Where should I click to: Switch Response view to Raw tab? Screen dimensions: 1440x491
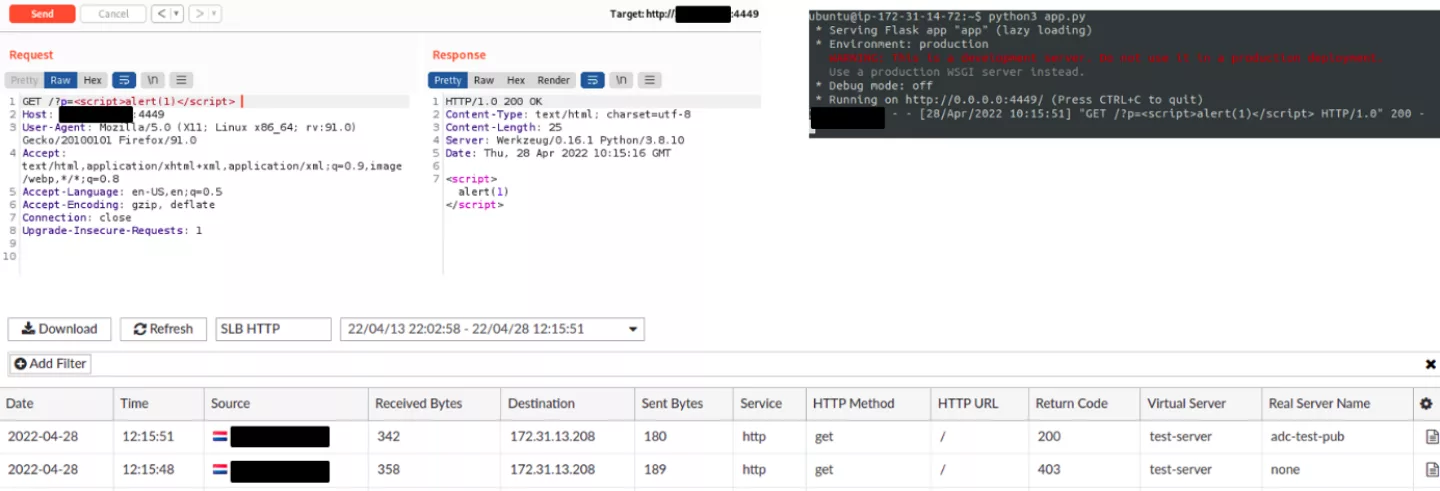pos(484,80)
